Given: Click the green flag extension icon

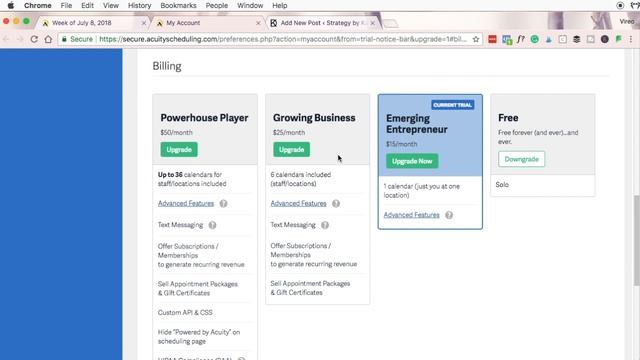Looking at the screenshot, I should click(x=618, y=39).
